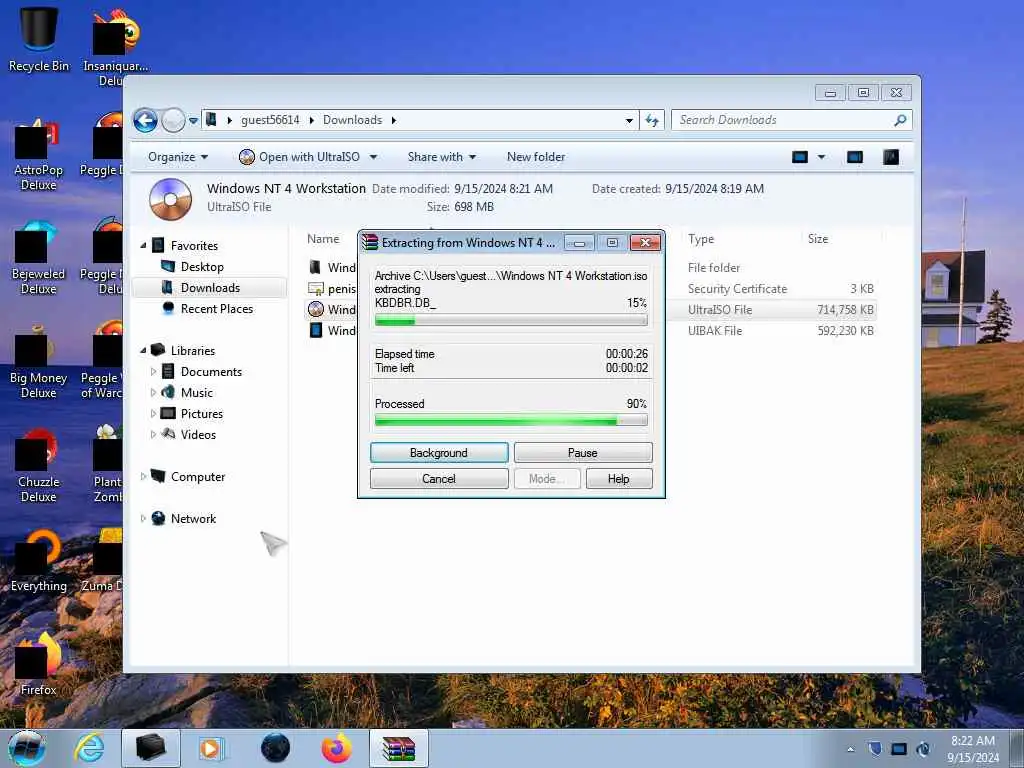This screenshot has width=1024, height=768.
Task: Collapse the Favorites group
Action: coord(144,246)
